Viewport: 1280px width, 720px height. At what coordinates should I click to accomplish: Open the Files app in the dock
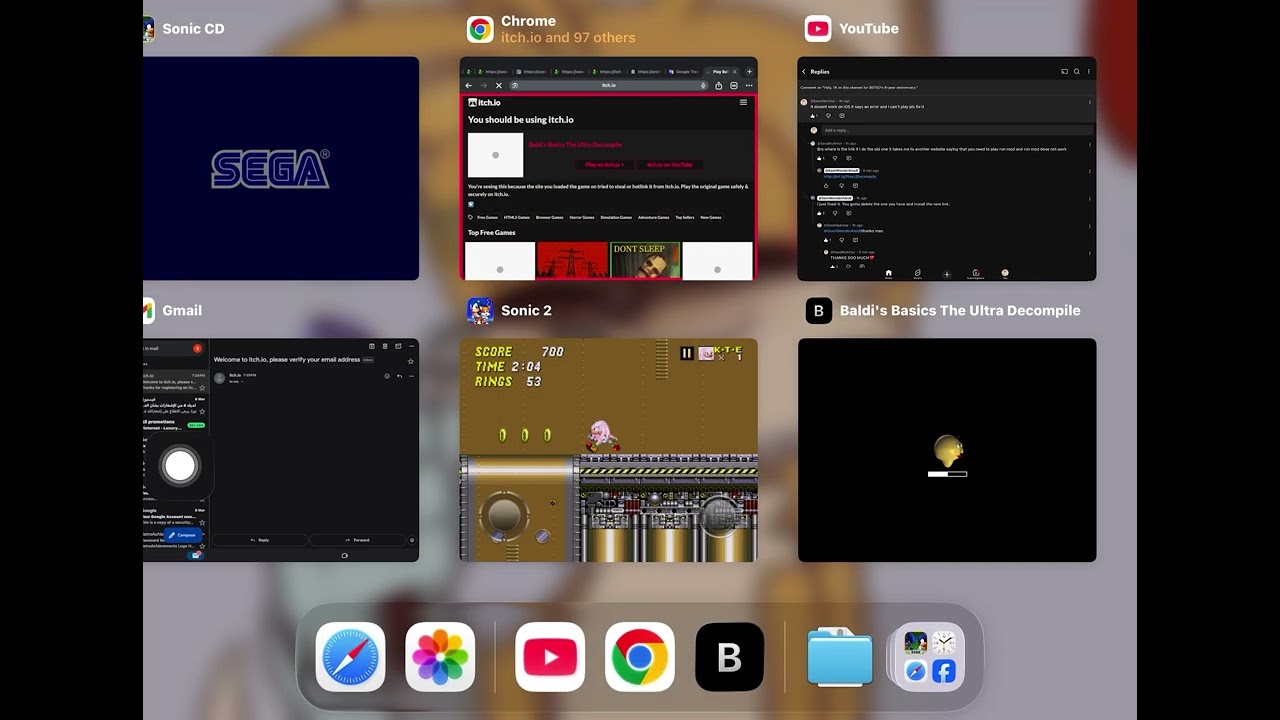(840, 657)
